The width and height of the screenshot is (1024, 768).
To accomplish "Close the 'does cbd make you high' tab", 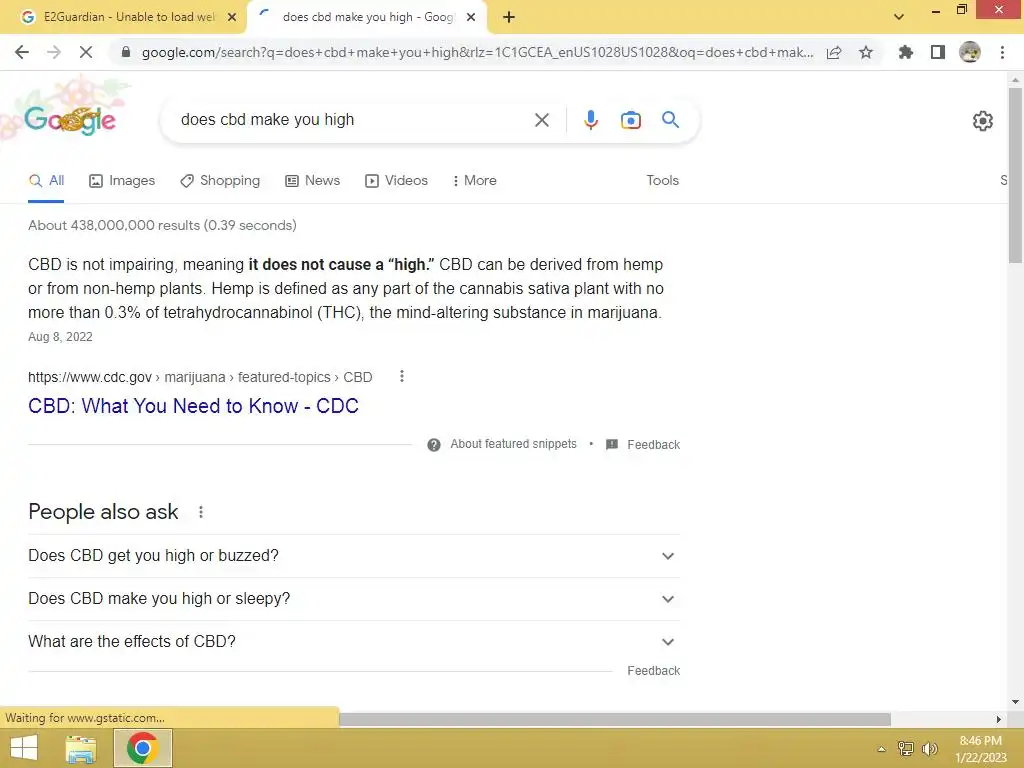I will 471,17.
